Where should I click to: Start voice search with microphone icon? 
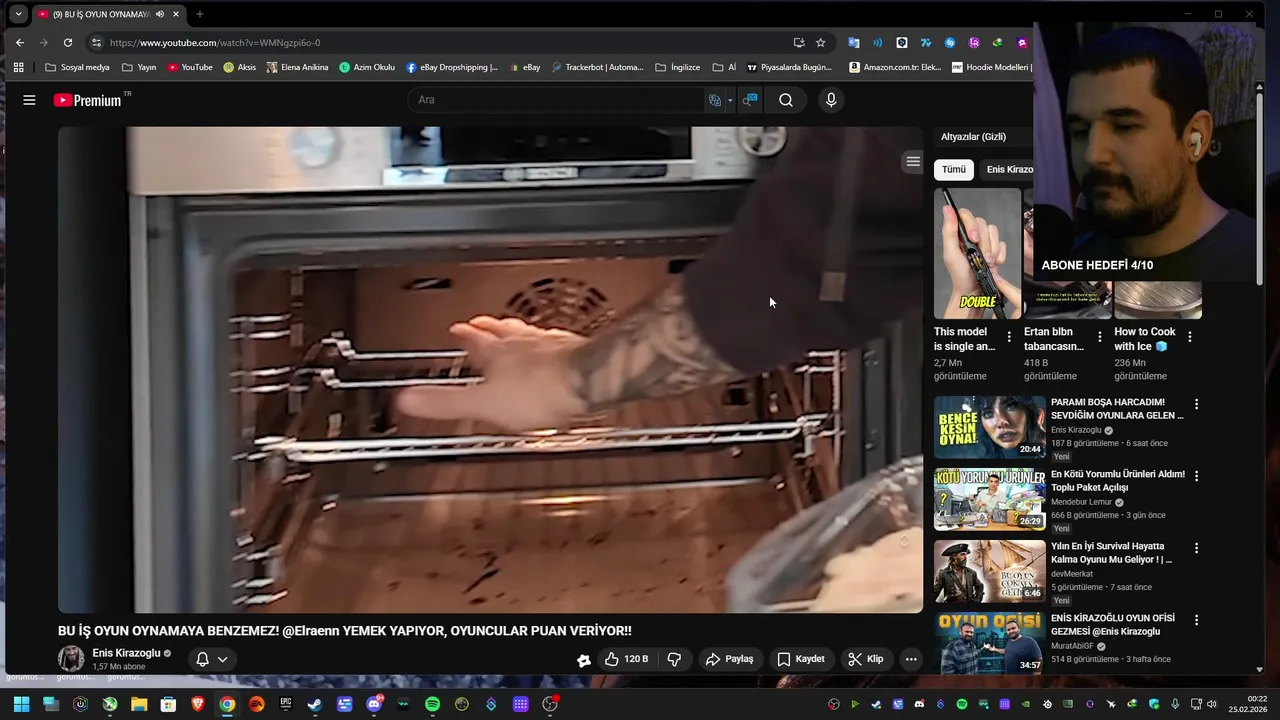pos(831,100)
